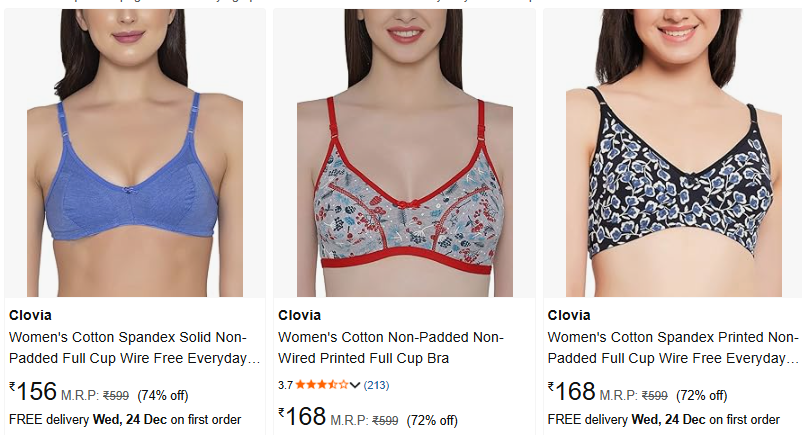Image resolution: width=802 pixels, height=435 pixels.
Task: Click the 74% off discount text
Action: [163, 396]
